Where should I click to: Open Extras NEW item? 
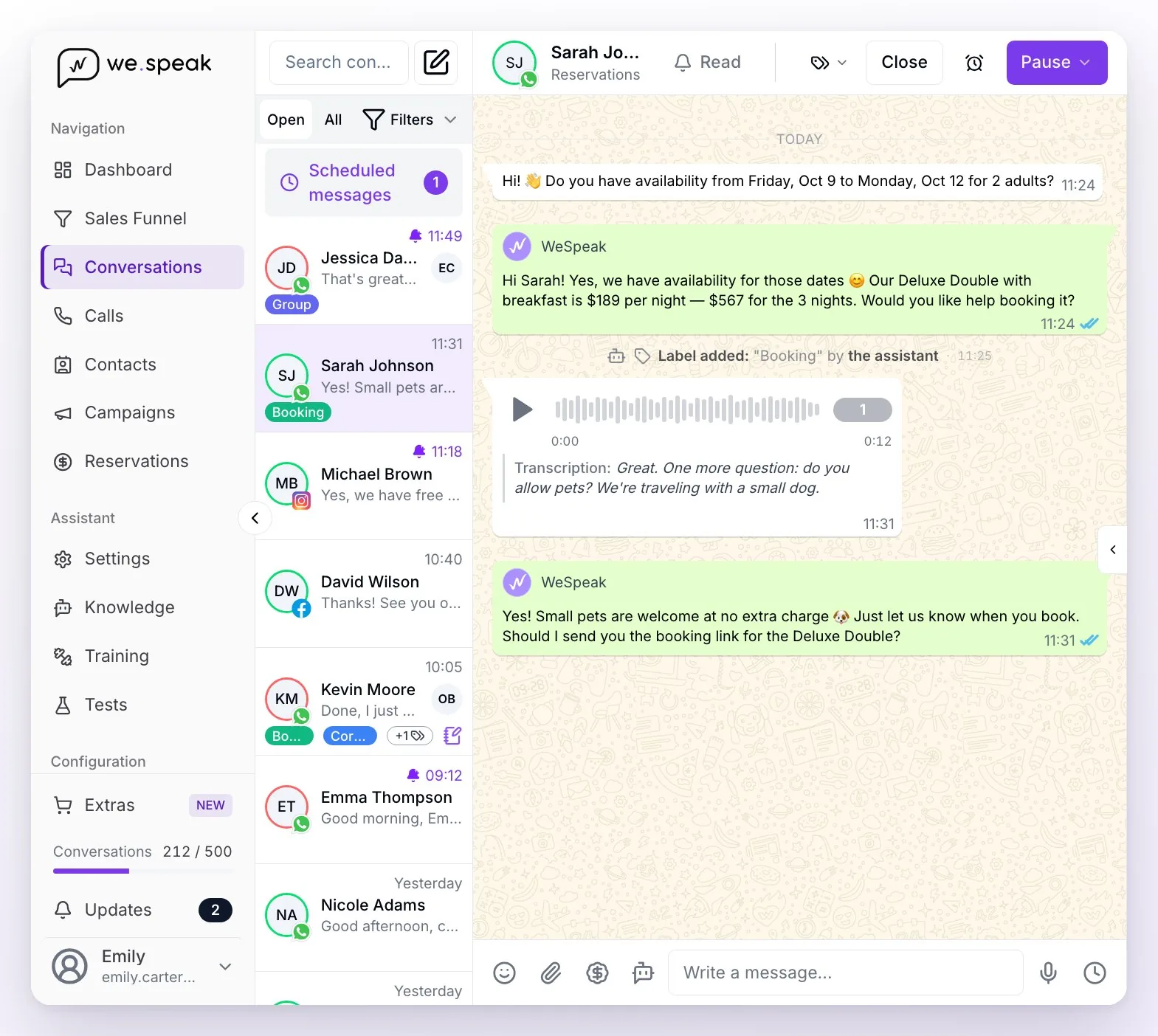pos(142,805)
